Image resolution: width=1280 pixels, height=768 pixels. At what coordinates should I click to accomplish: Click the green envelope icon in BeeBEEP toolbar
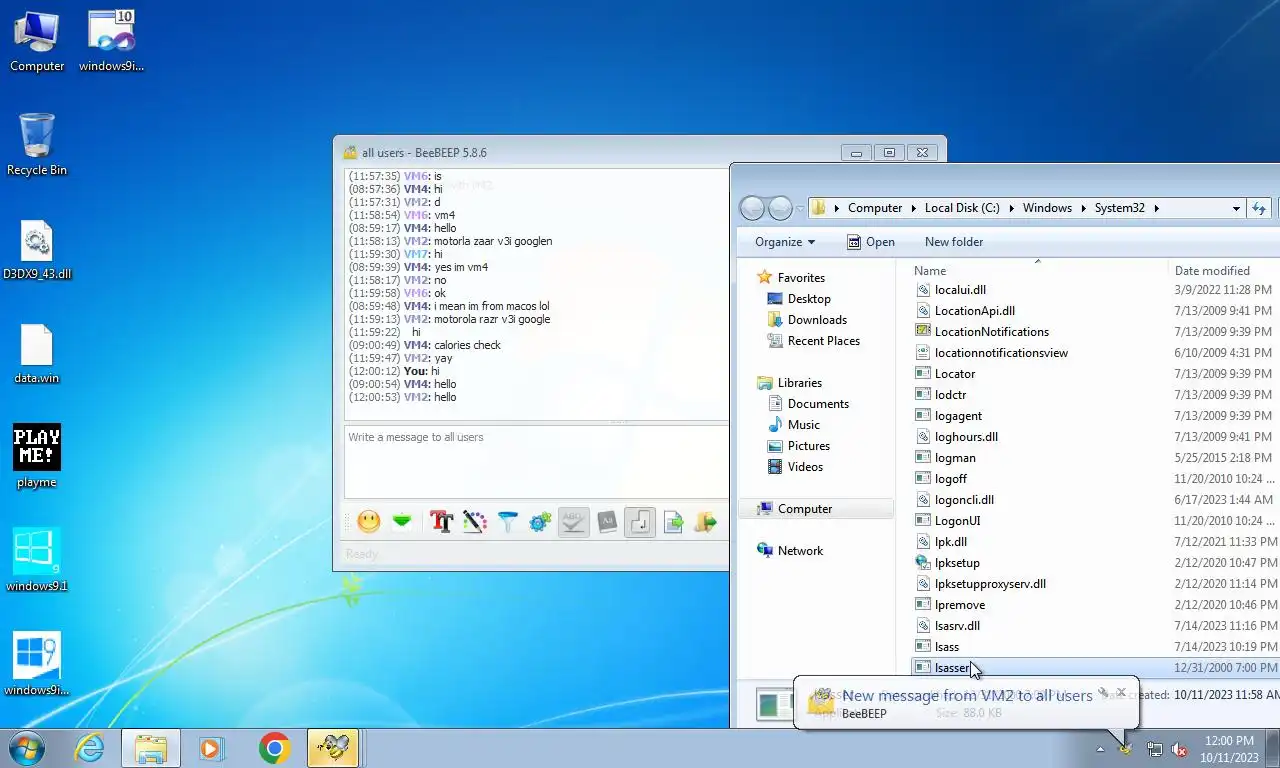pyautogui.click(x=402, y=522)
